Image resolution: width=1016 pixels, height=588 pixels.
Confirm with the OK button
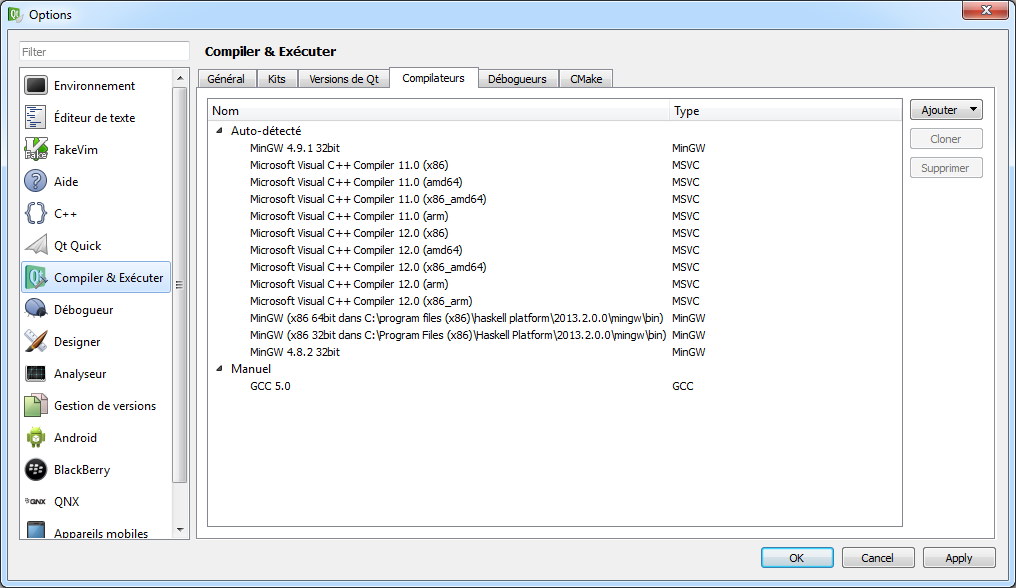click(x=797, y=558)
